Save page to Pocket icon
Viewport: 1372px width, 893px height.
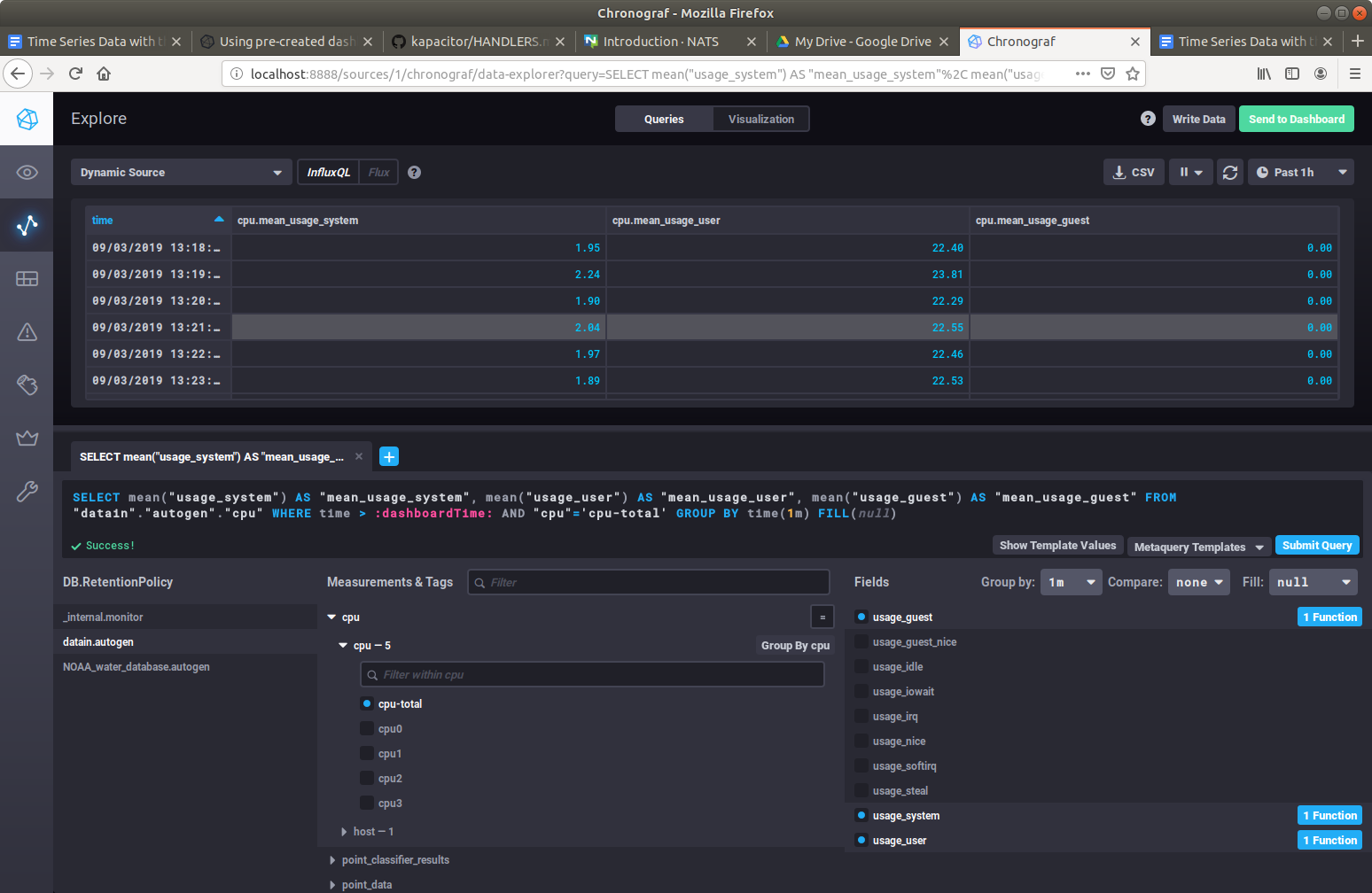coord(1108,74)
